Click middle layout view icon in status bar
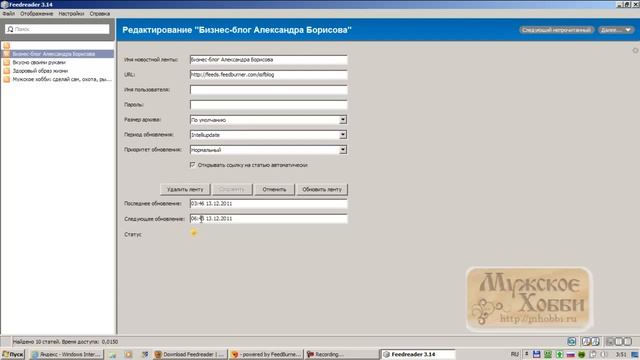This screenshot has width=640, height=360. (619, 341)
